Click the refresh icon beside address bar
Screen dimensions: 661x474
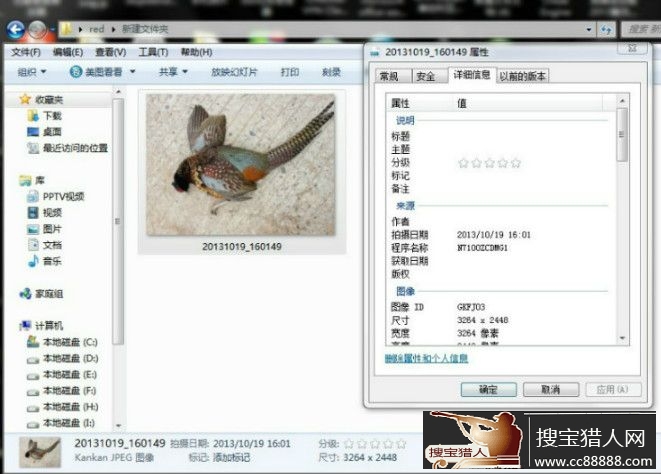pos(606,30)
